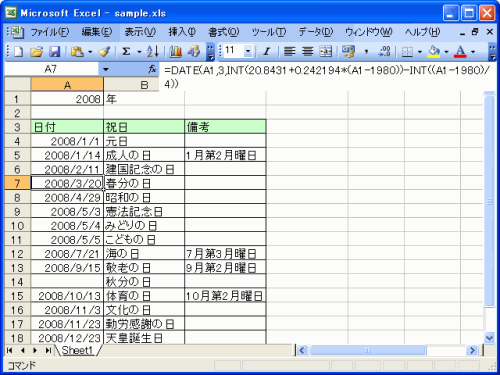Toggle italic formatting
Image resolution: width=500 pixels, height=375 pixels.
[266, 52]
